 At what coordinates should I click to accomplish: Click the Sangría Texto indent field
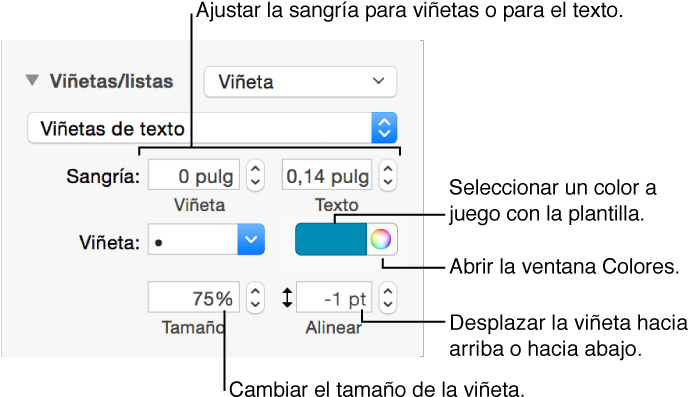pos(327,175)
